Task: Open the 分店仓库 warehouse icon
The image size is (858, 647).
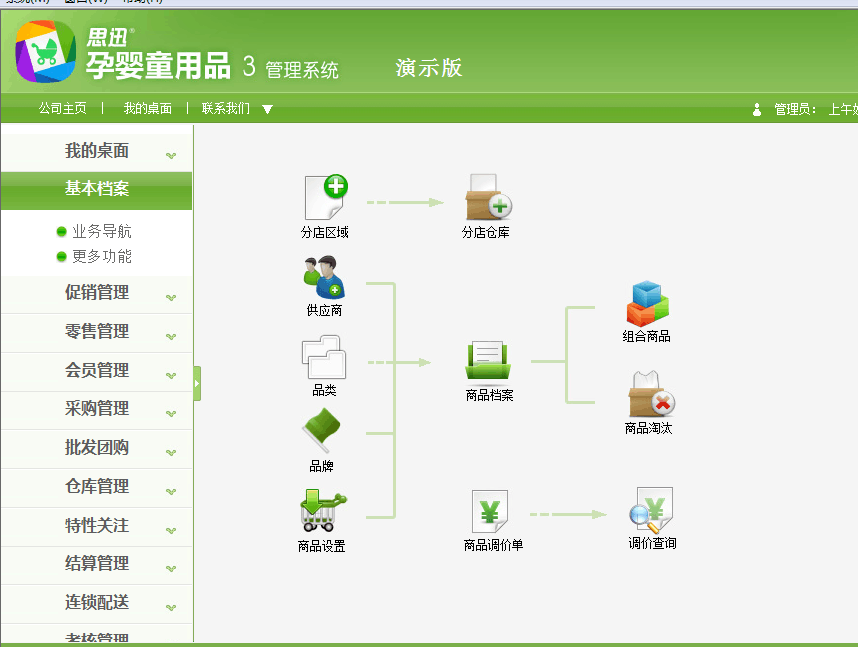Action: click(x=488, y=197)
